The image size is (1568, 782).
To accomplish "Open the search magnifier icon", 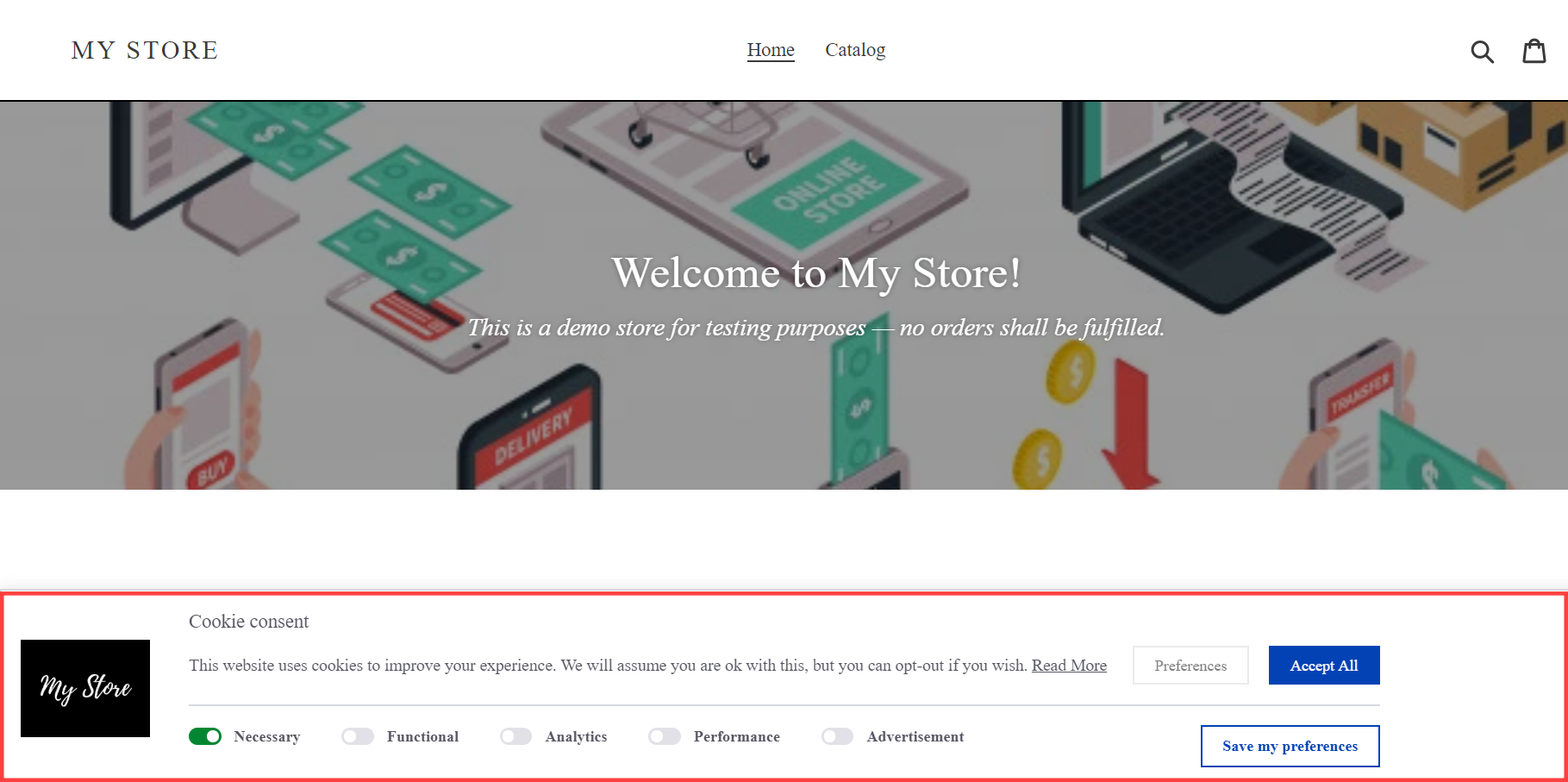I will (x=1482, y=52).
